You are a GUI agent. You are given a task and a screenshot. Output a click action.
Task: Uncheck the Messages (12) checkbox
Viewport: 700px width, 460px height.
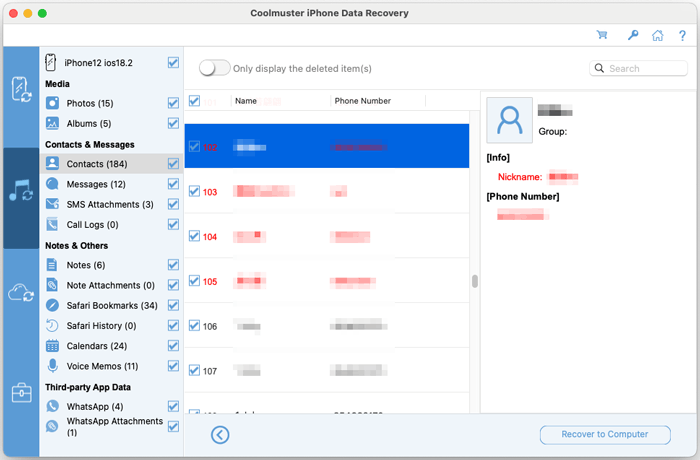(x=173, y=184)
